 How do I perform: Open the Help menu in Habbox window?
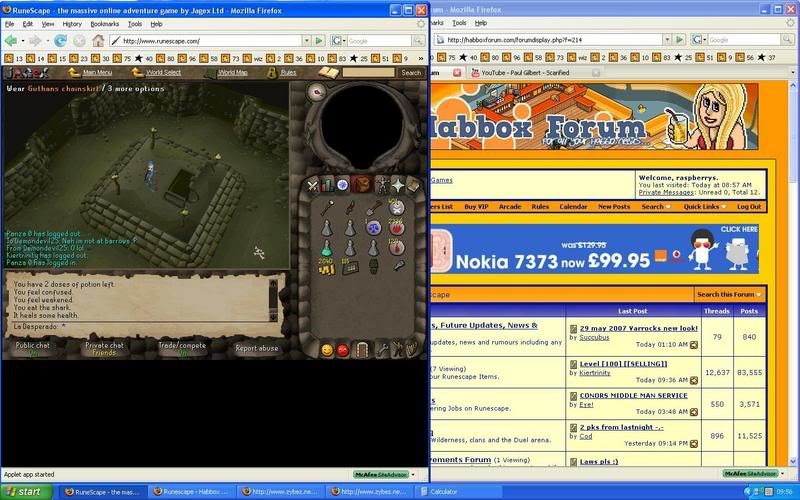[x=481, y=23]
